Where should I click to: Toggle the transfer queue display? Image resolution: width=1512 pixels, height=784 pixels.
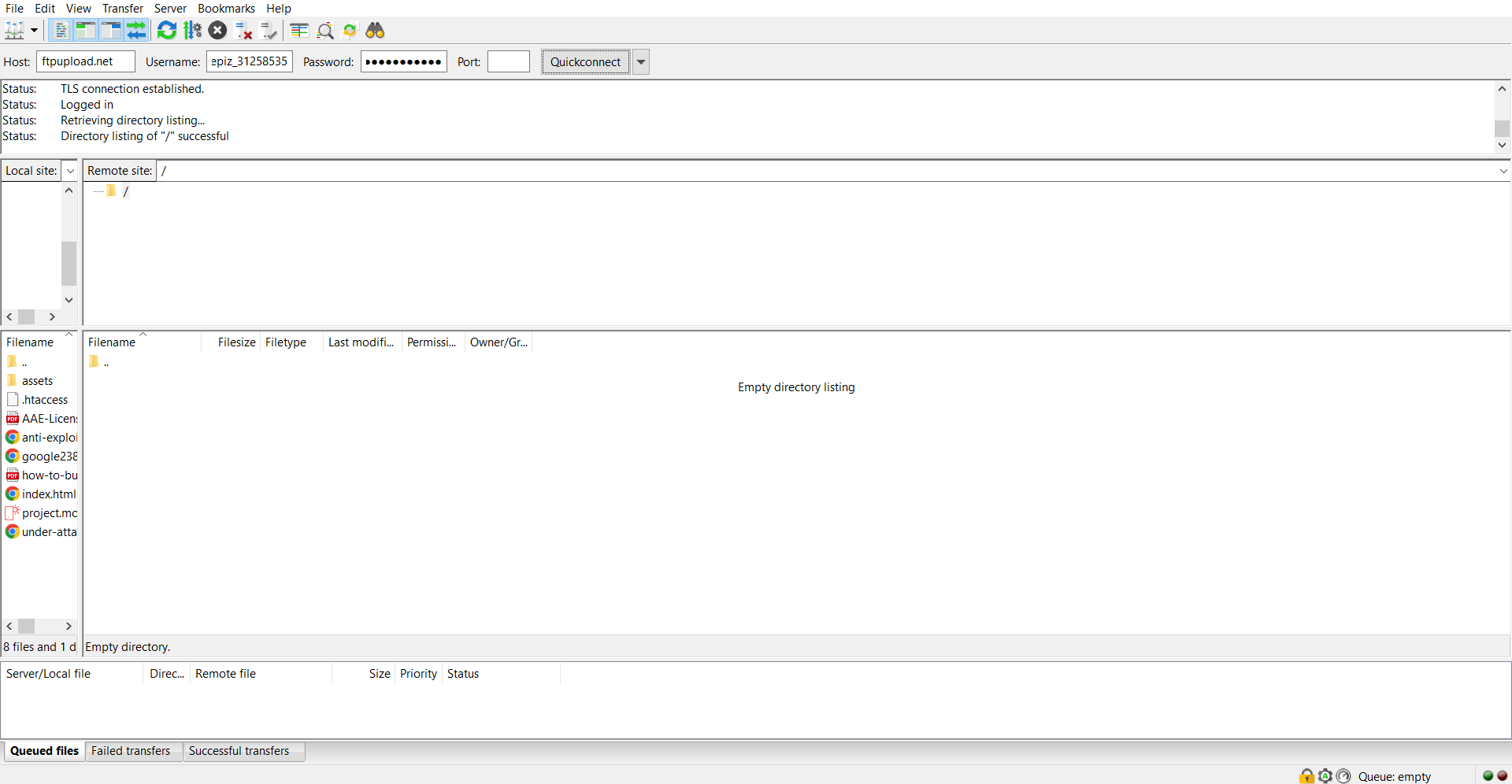137,31
